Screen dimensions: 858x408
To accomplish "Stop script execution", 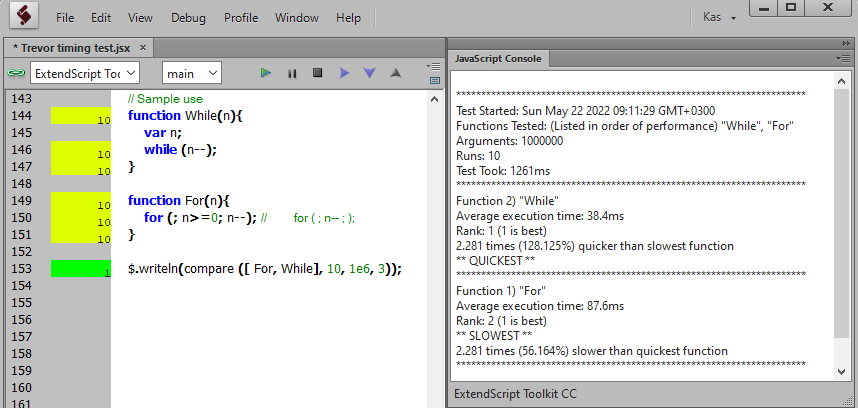I will click(317, 73).
